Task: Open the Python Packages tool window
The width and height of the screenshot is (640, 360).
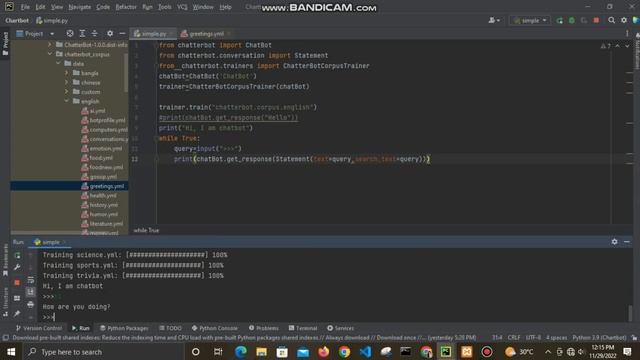Action: (x=124, y=328)
